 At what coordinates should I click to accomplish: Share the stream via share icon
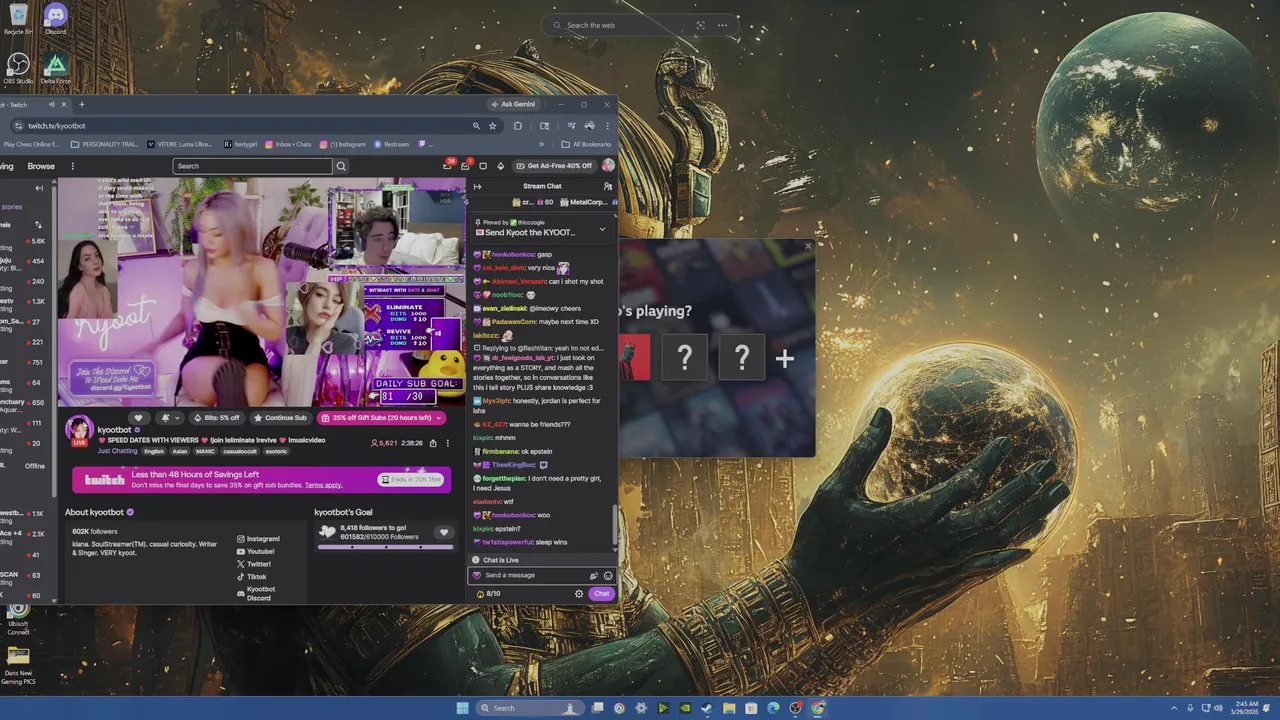(433, 443)
